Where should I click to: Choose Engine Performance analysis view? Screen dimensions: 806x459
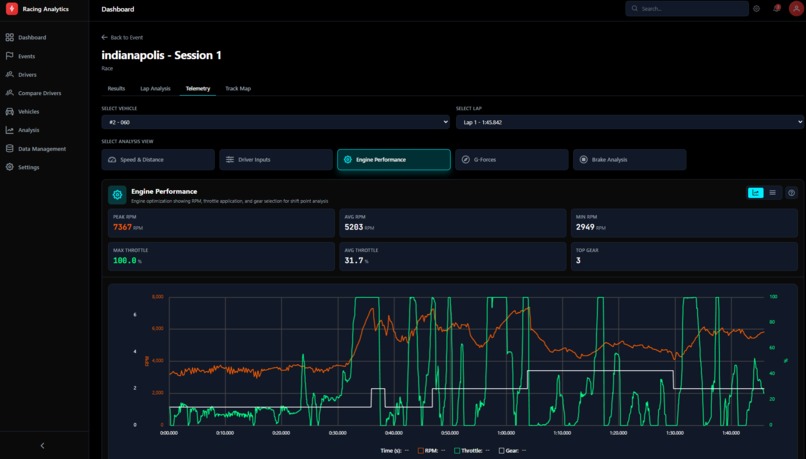(394, 160)
